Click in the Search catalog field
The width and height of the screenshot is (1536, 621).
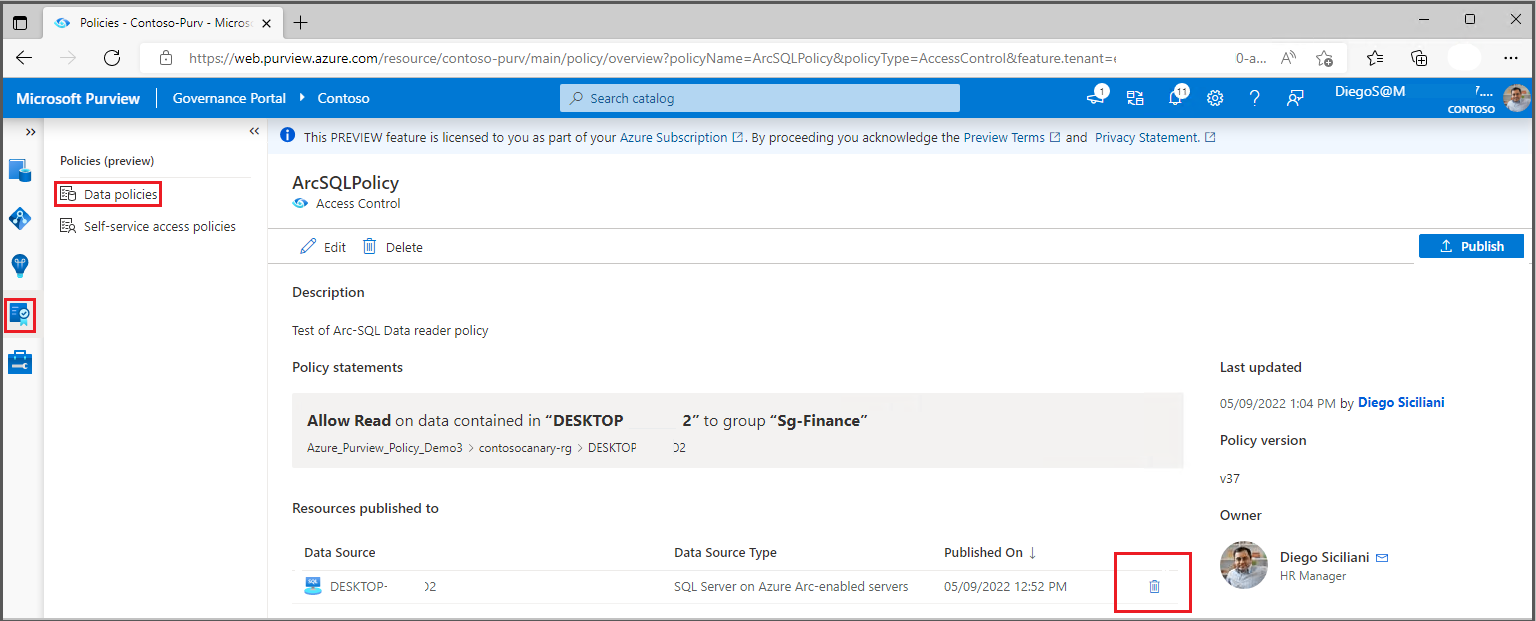pyautogui.click(x=759, y=98)
